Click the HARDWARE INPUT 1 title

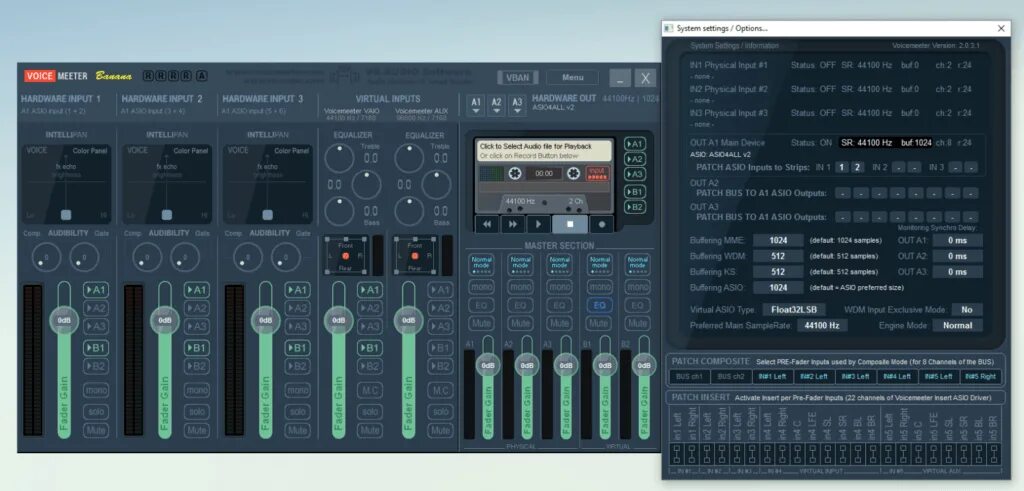coord(61,99)
